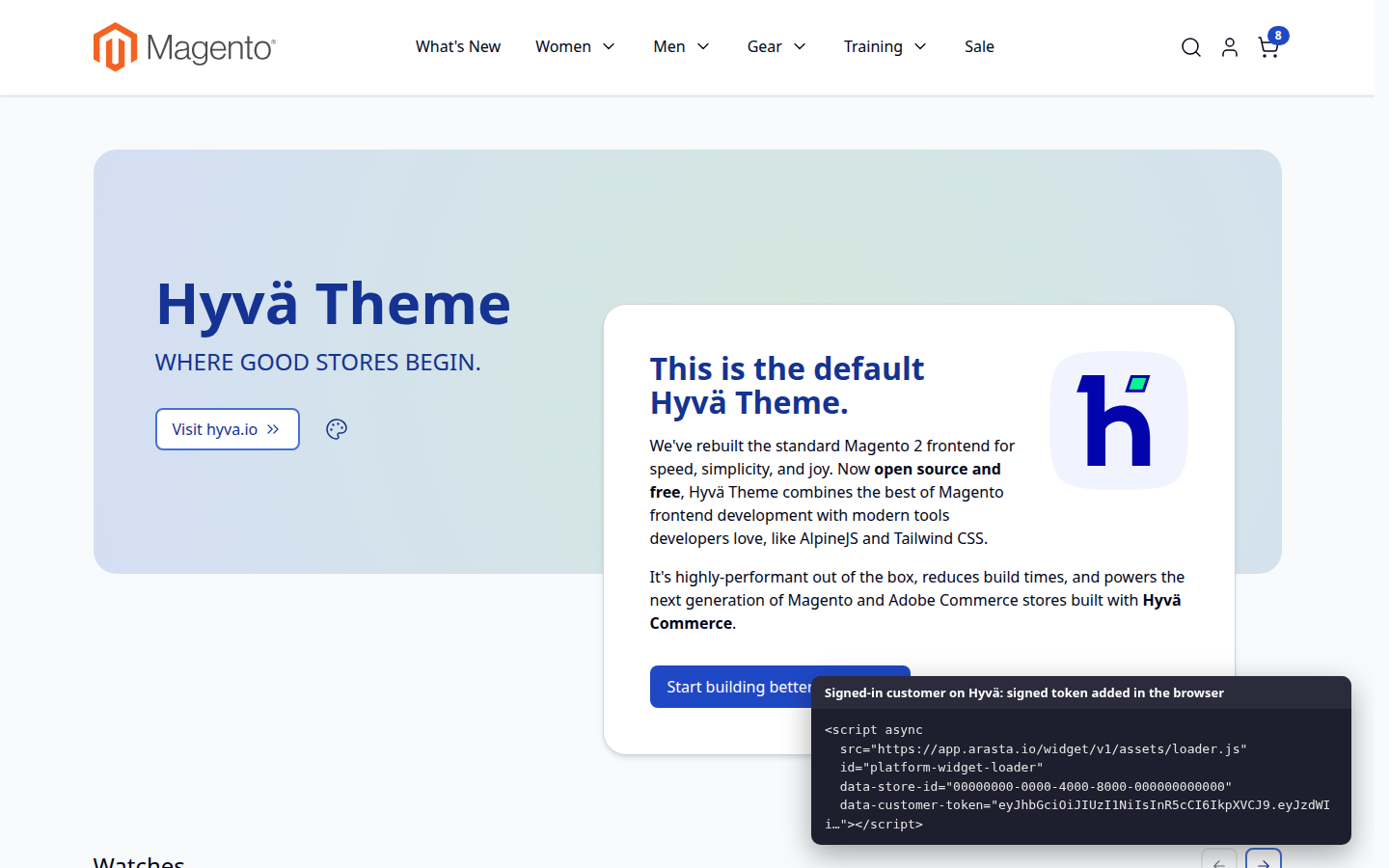1389x868 pixels.
Task: Click the data-store-id line in code snippet
Action: tap(1036, 786)
